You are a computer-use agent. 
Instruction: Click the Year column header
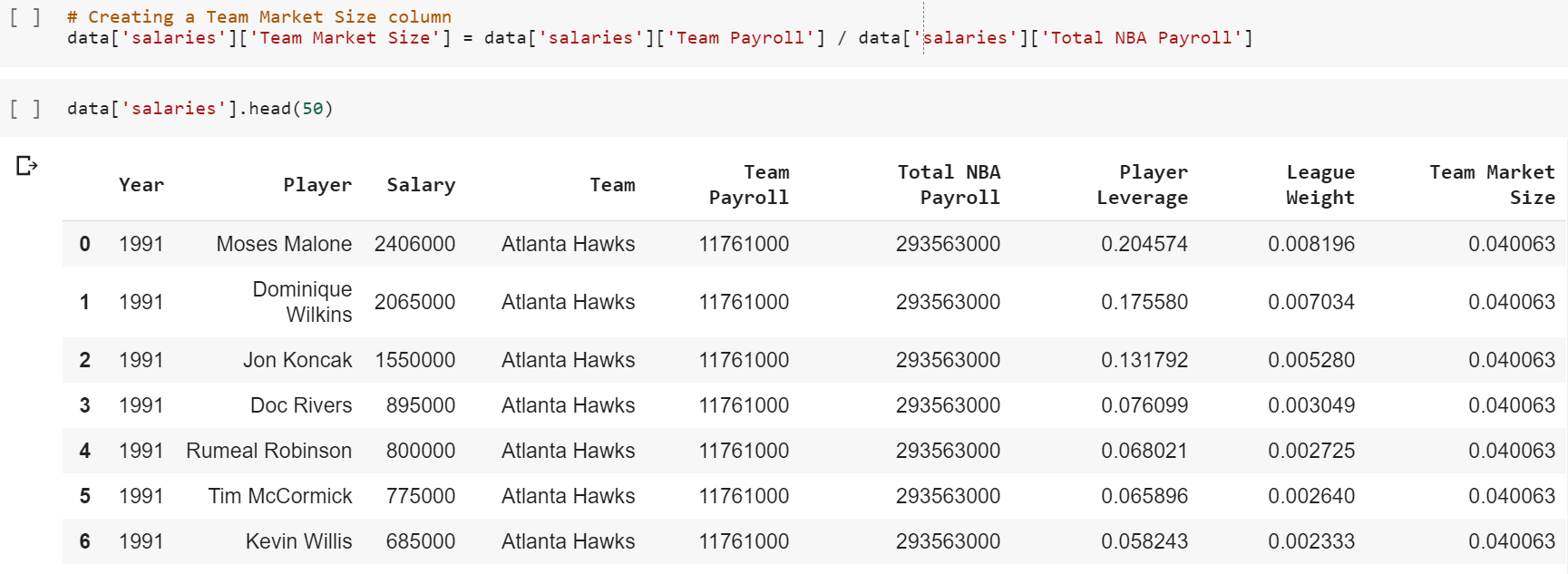tap(141, 185)
